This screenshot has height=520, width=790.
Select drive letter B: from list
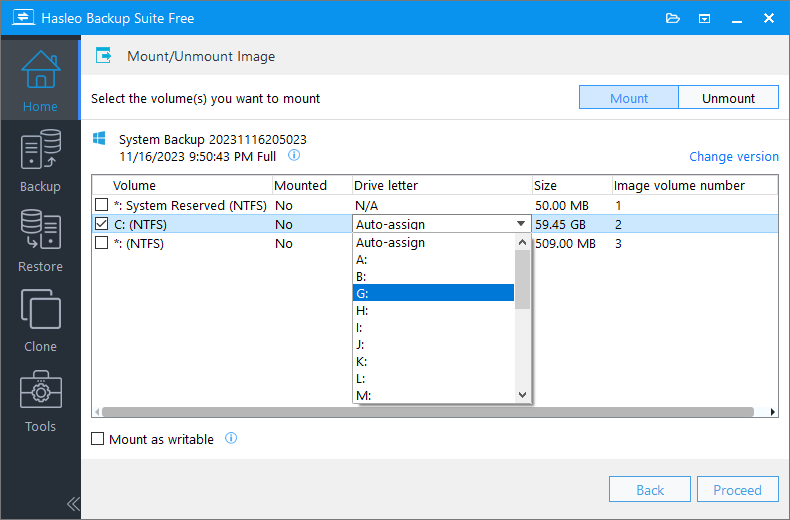(x=433, y=276)
